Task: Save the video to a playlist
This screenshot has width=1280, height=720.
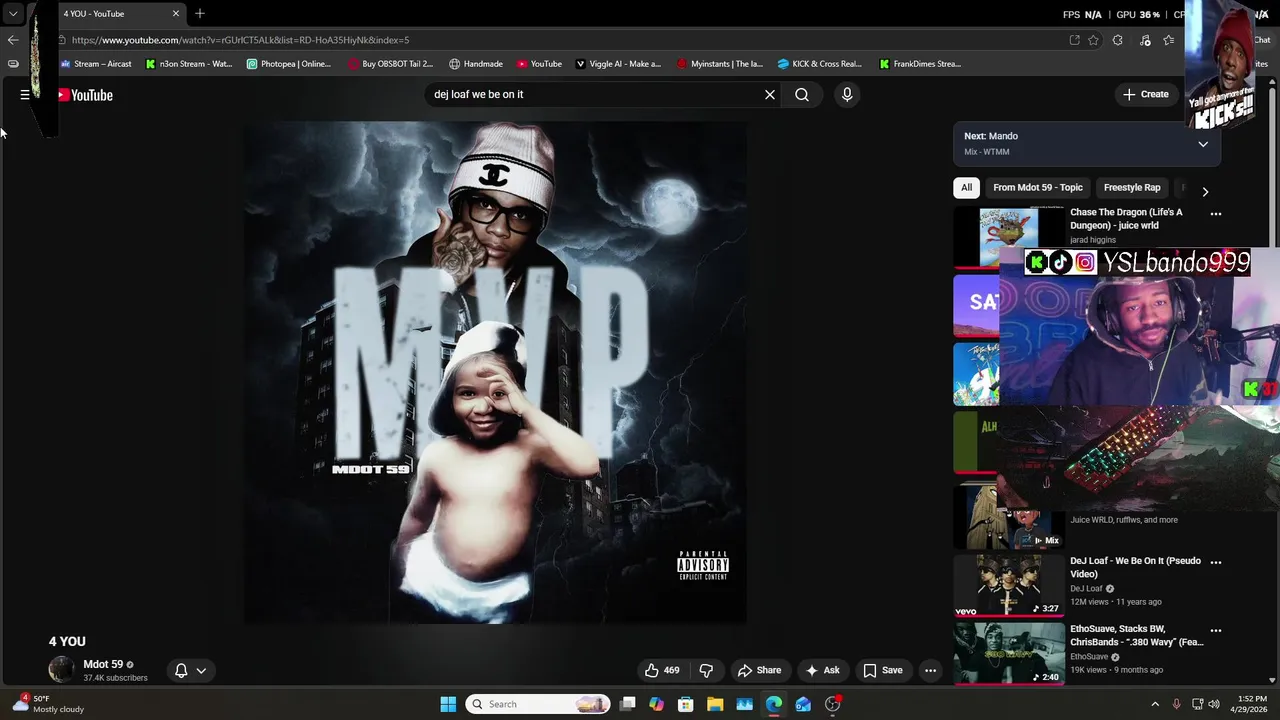Action: pyautogui.click(x=883, y=670)
